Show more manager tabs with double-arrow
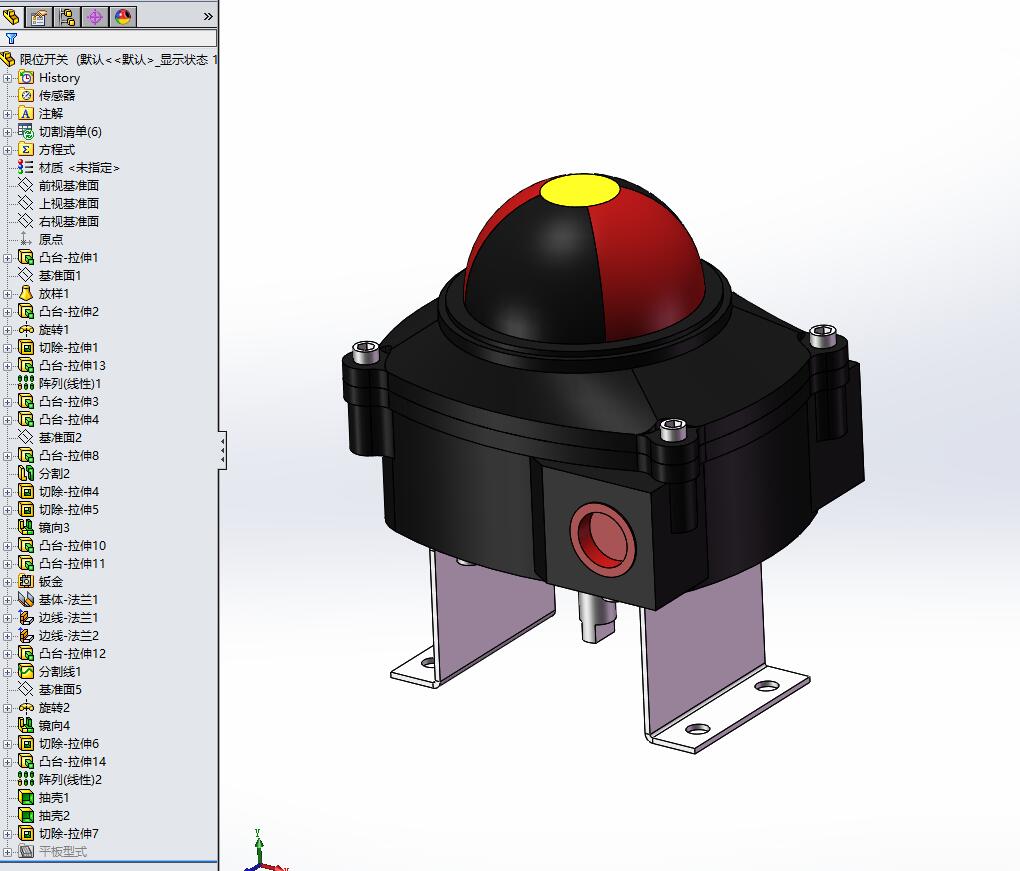This screenshot has height=871, width=1020. pyautogui.click(x=208, y=17)
